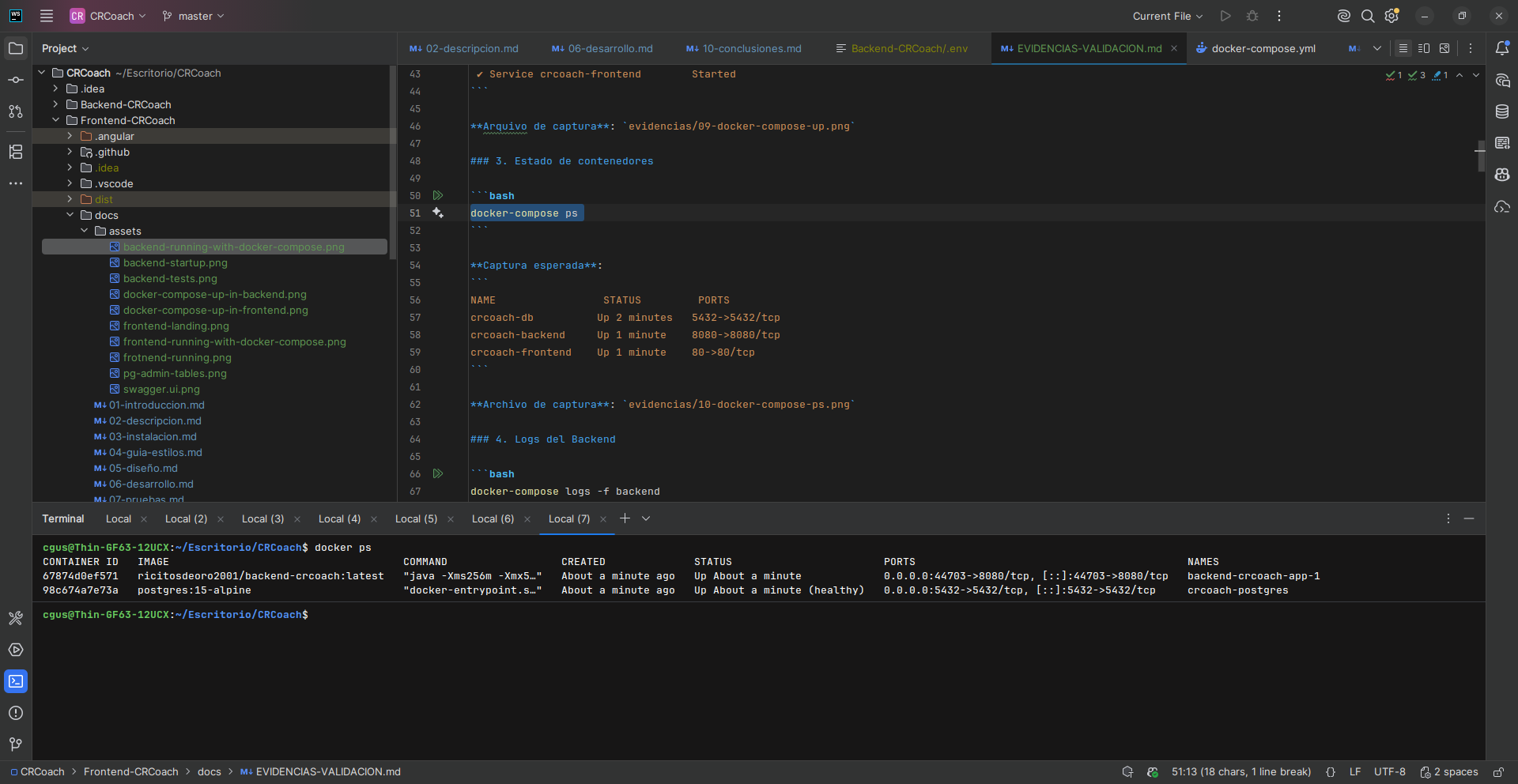Show more tool windows ellipsis

coord(16,183)
